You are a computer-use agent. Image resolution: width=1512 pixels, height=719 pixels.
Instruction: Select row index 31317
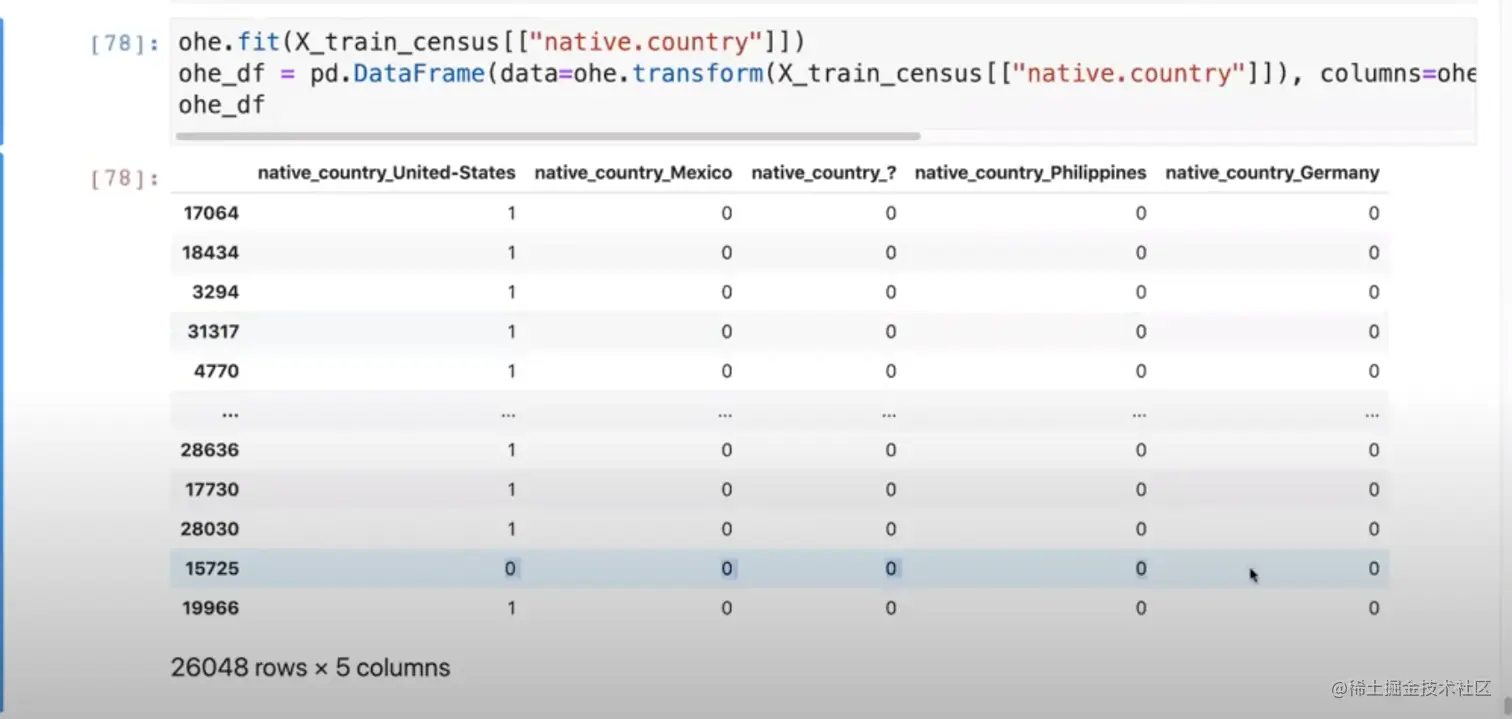213,331
